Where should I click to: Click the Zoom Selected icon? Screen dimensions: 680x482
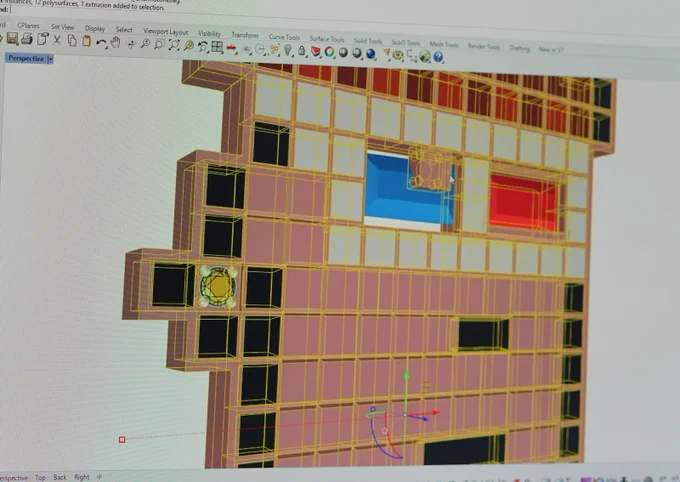189,45
